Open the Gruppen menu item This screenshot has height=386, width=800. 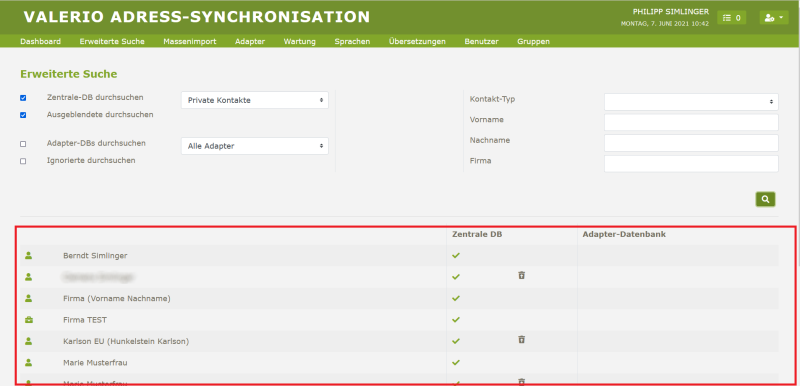pyautogui.click(x=534, y=42)
